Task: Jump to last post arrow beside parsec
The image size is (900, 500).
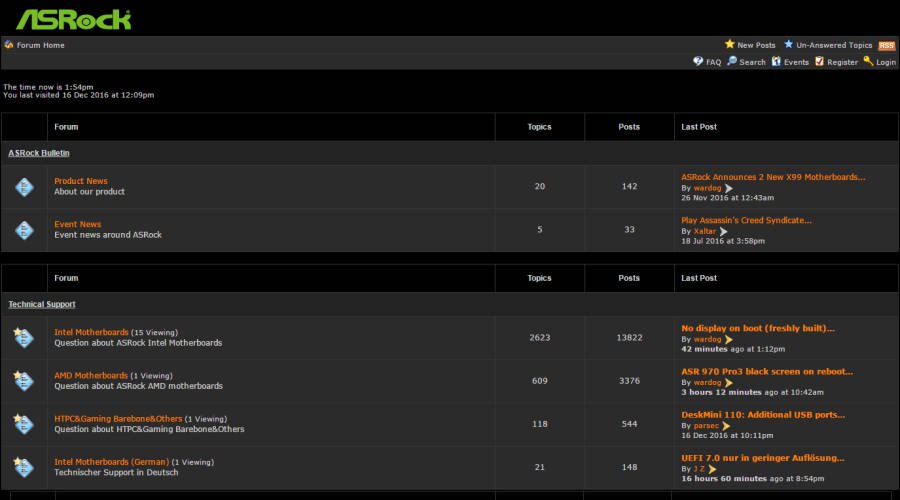Action: tap(726, 425)
